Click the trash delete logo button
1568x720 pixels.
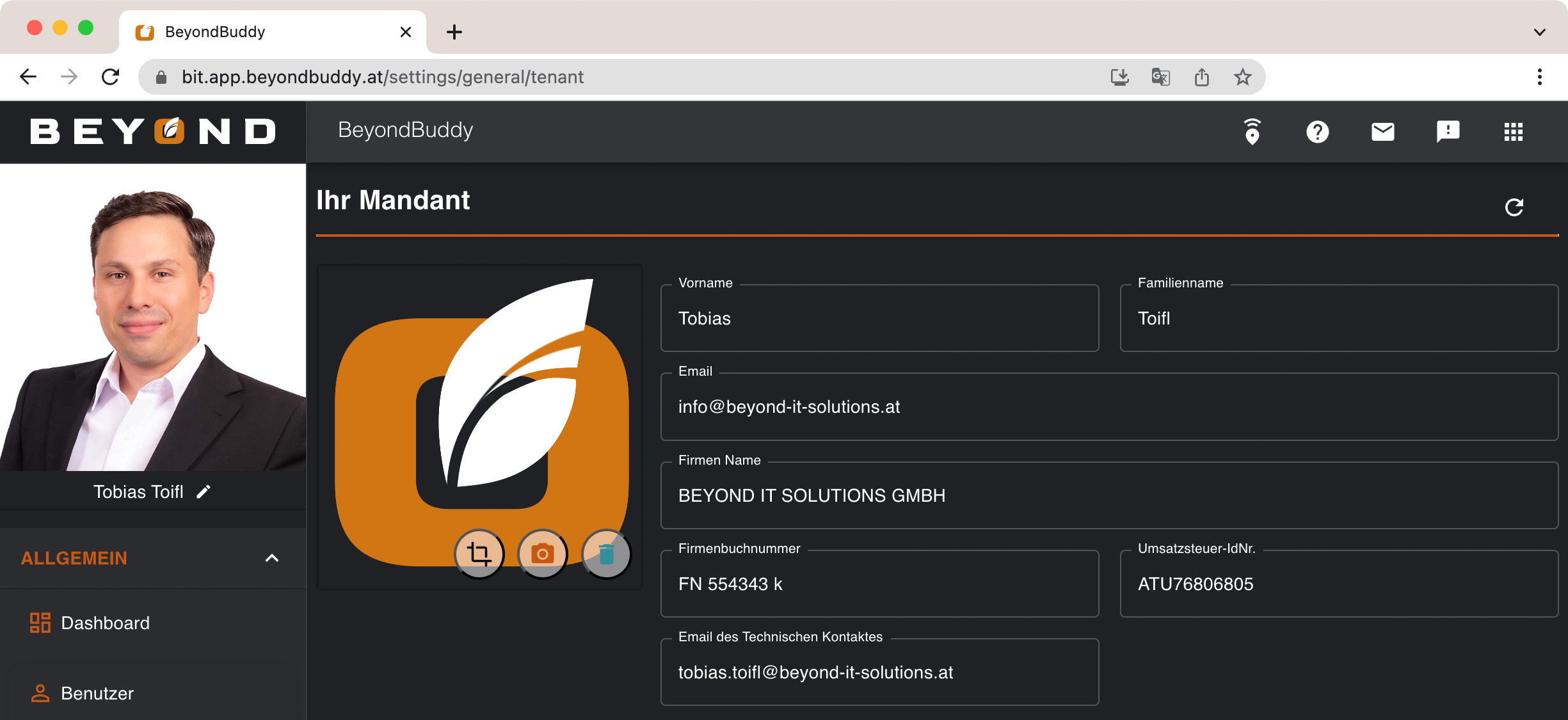[x=606, y=554]
